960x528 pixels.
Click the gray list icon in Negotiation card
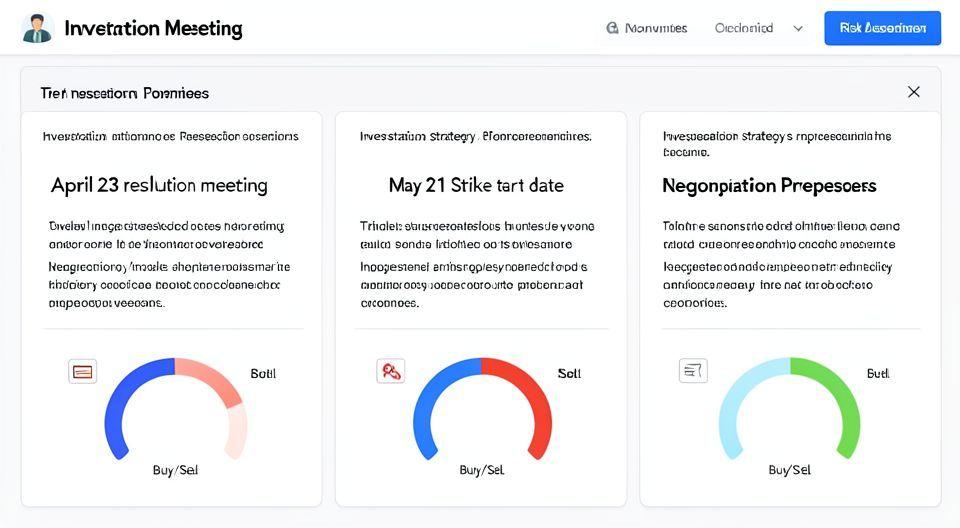pyautogui.click(x=692, y=371)
